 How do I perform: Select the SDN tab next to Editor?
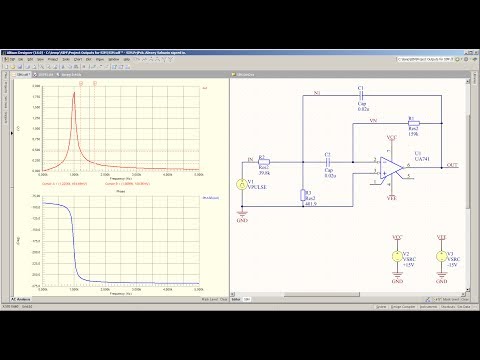(x=247, y=299)
